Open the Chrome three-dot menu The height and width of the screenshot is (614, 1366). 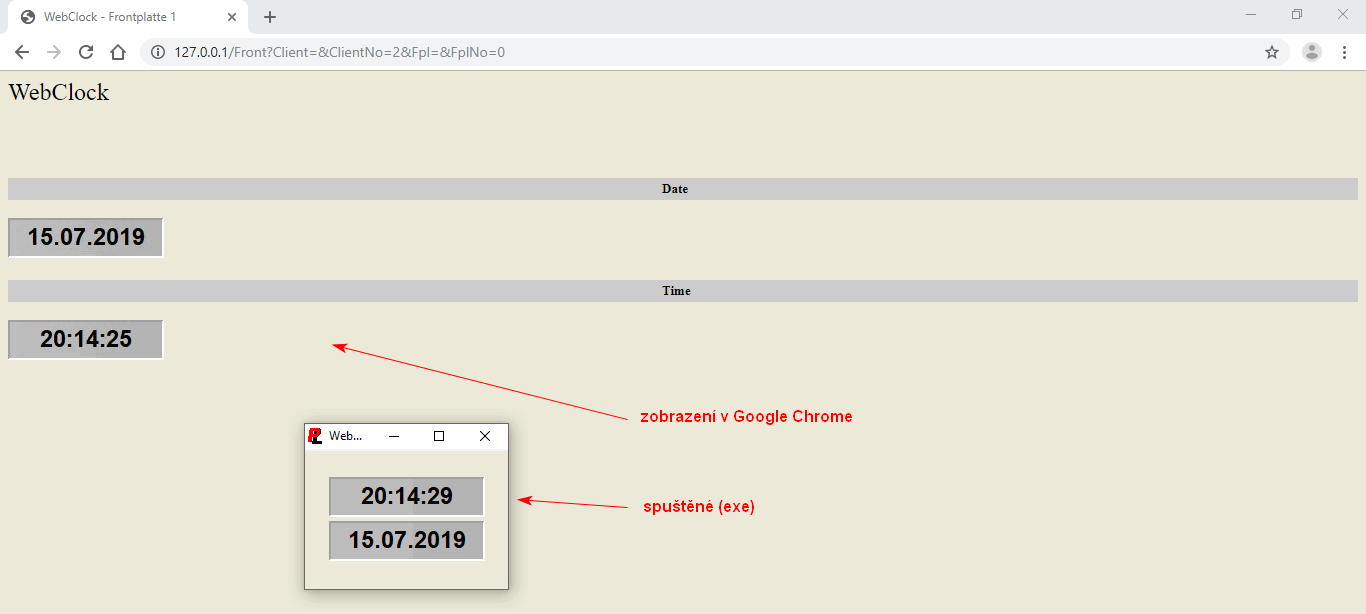[1344, 52]
